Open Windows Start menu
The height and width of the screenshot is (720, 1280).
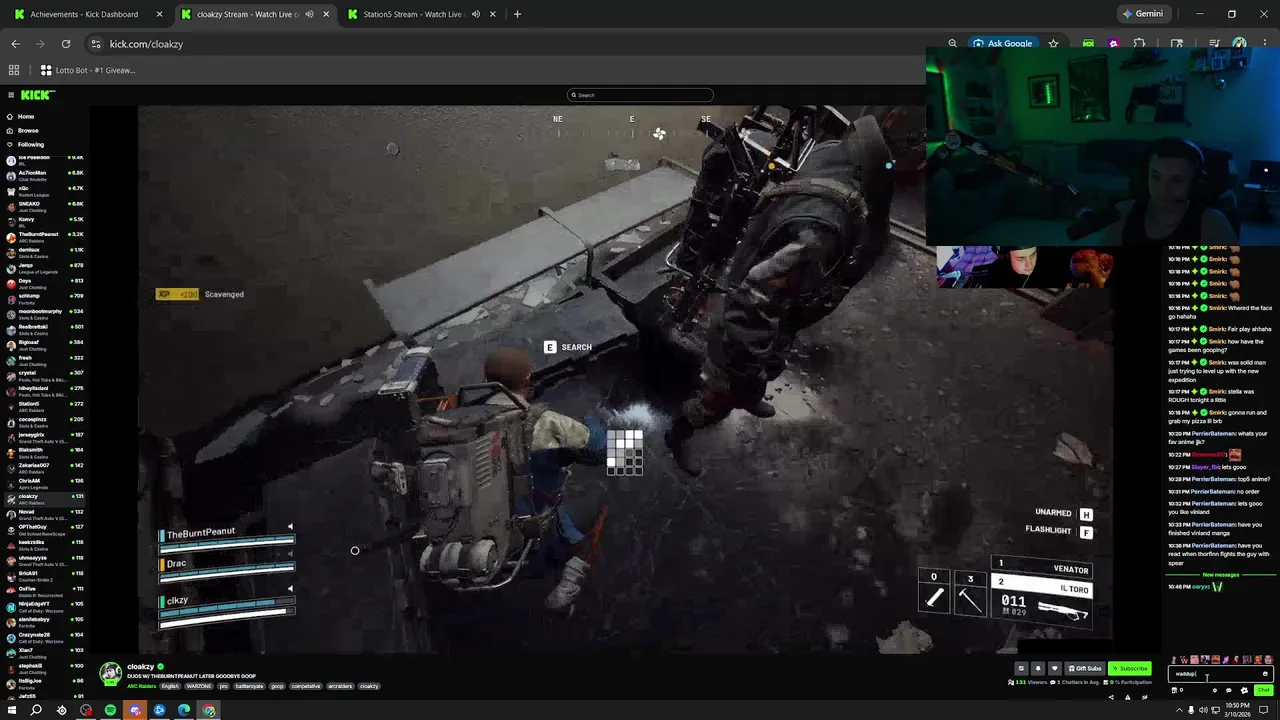coord(12,710)
